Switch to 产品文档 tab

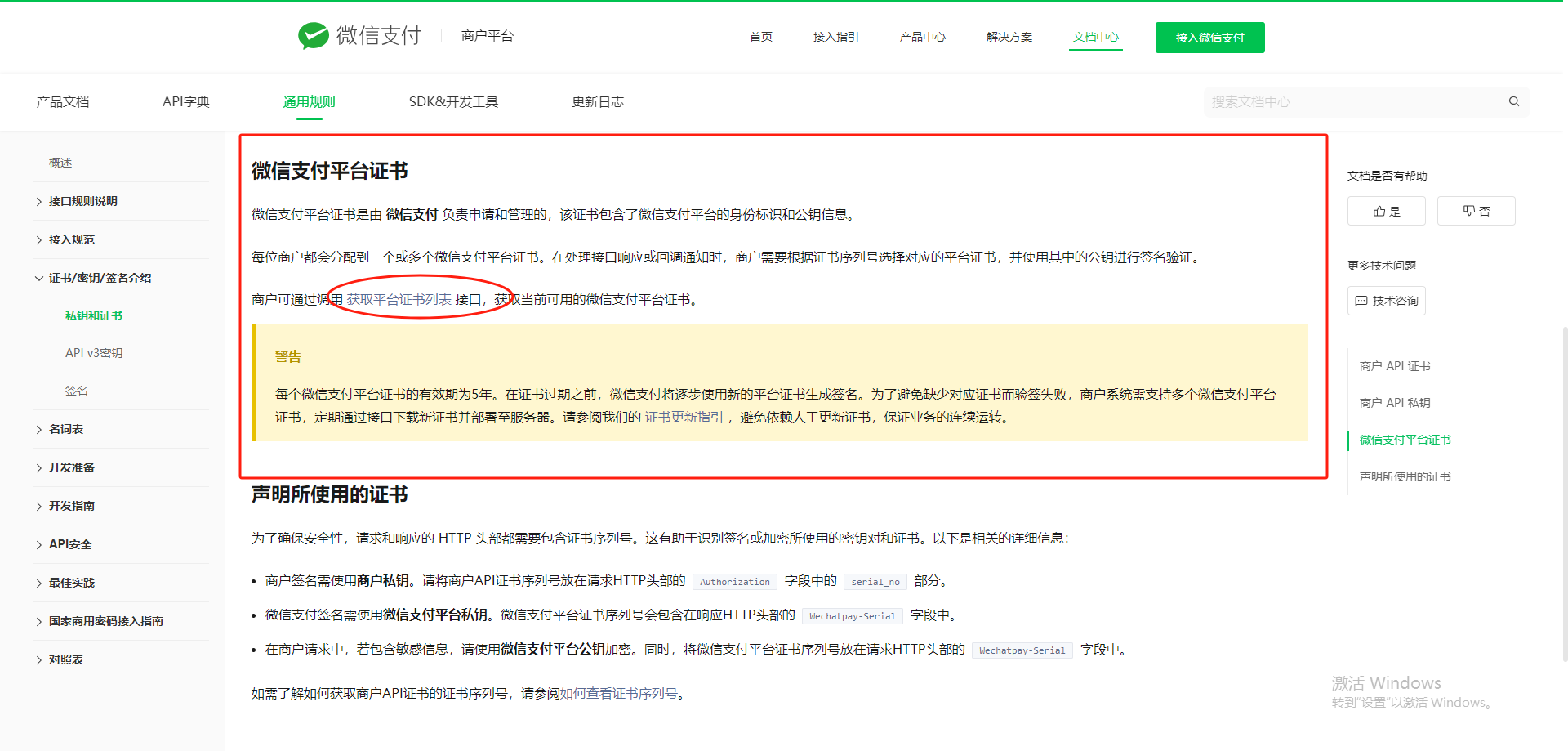[x=63, y=101]
